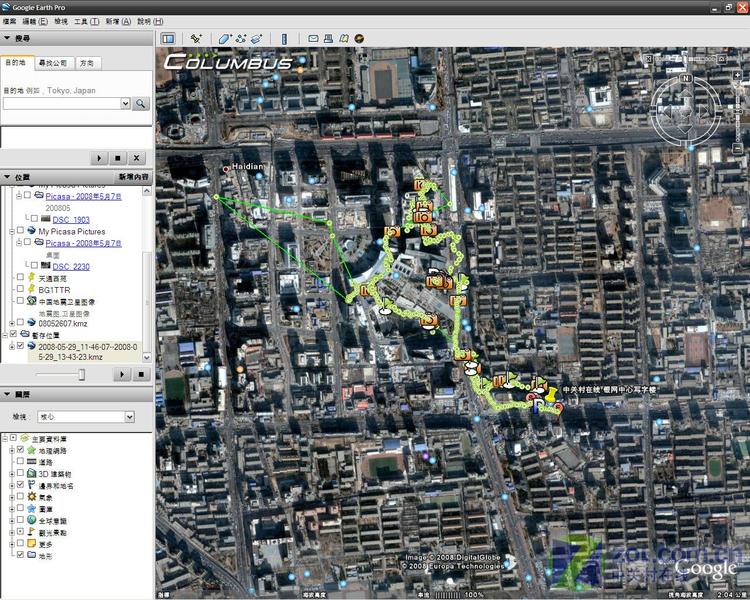Click the 新增內容 button
Image resolution: width=750 pixels, height=600 pixels.
coord(133,177)
